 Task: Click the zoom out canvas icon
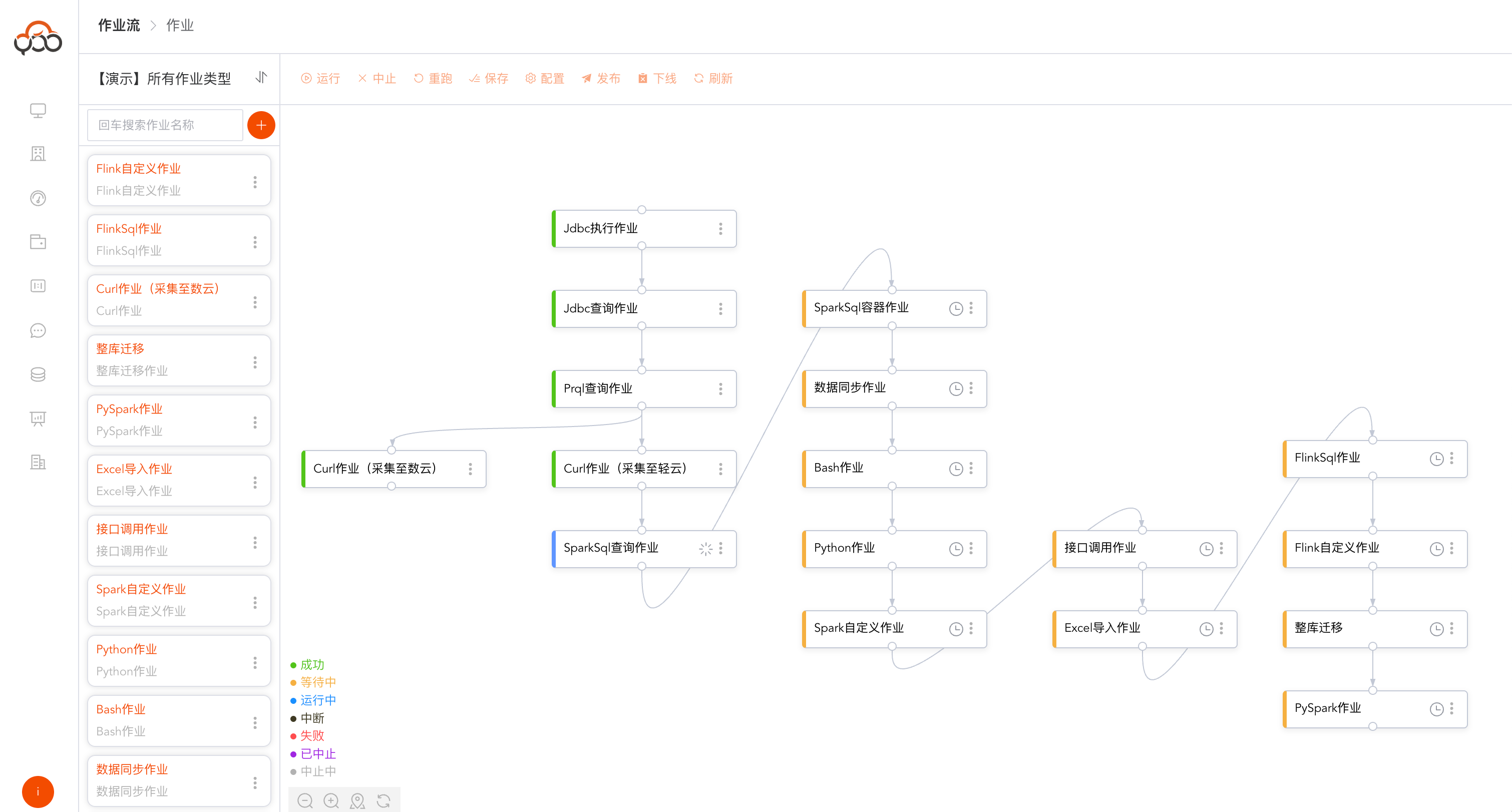point(304,800)
